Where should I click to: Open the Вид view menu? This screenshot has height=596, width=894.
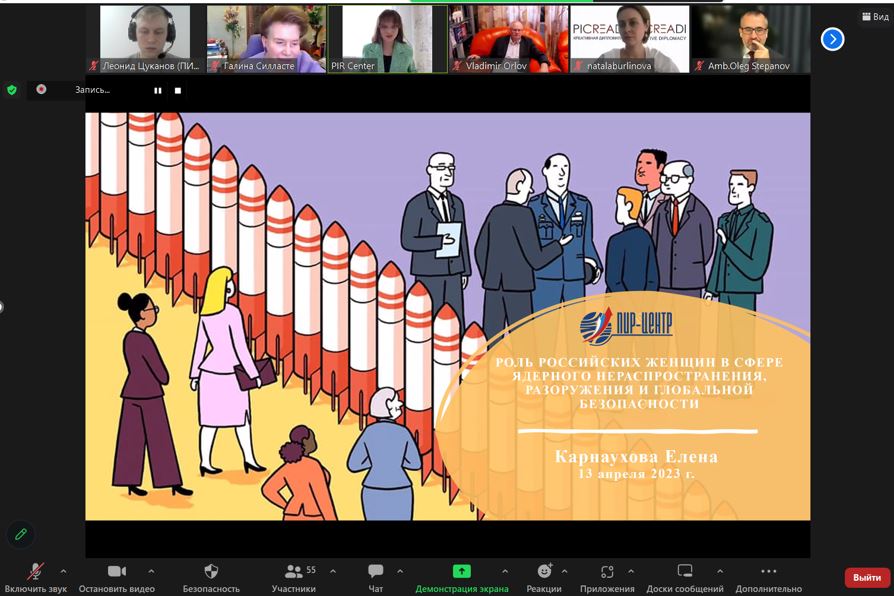874,17
